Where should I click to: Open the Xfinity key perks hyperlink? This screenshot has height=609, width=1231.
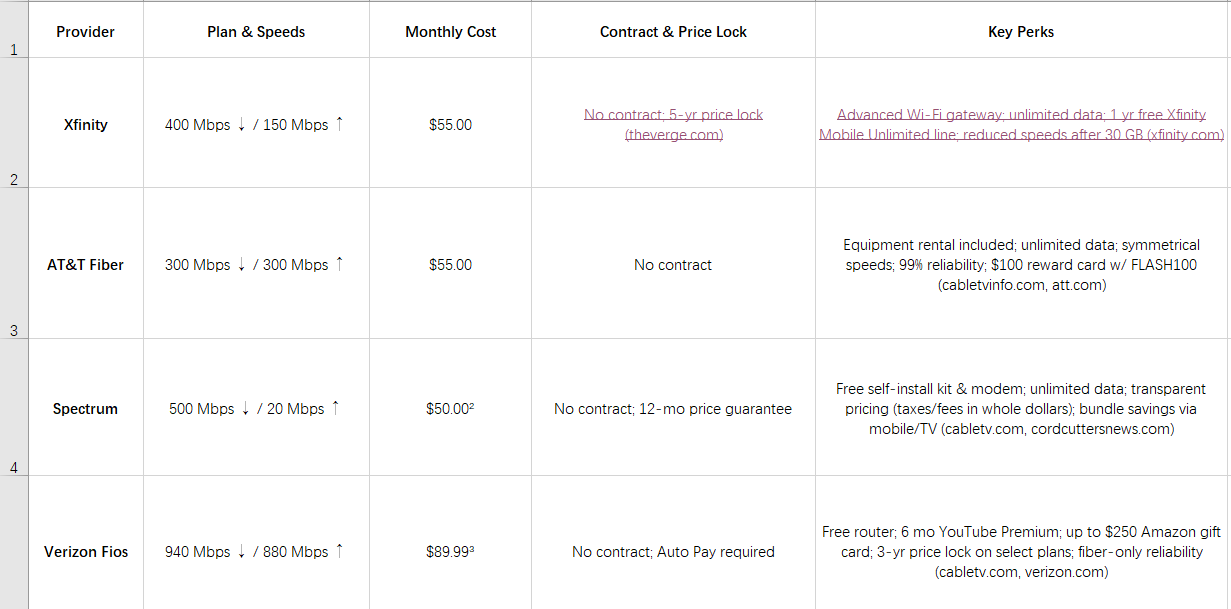click(1021, 125)
